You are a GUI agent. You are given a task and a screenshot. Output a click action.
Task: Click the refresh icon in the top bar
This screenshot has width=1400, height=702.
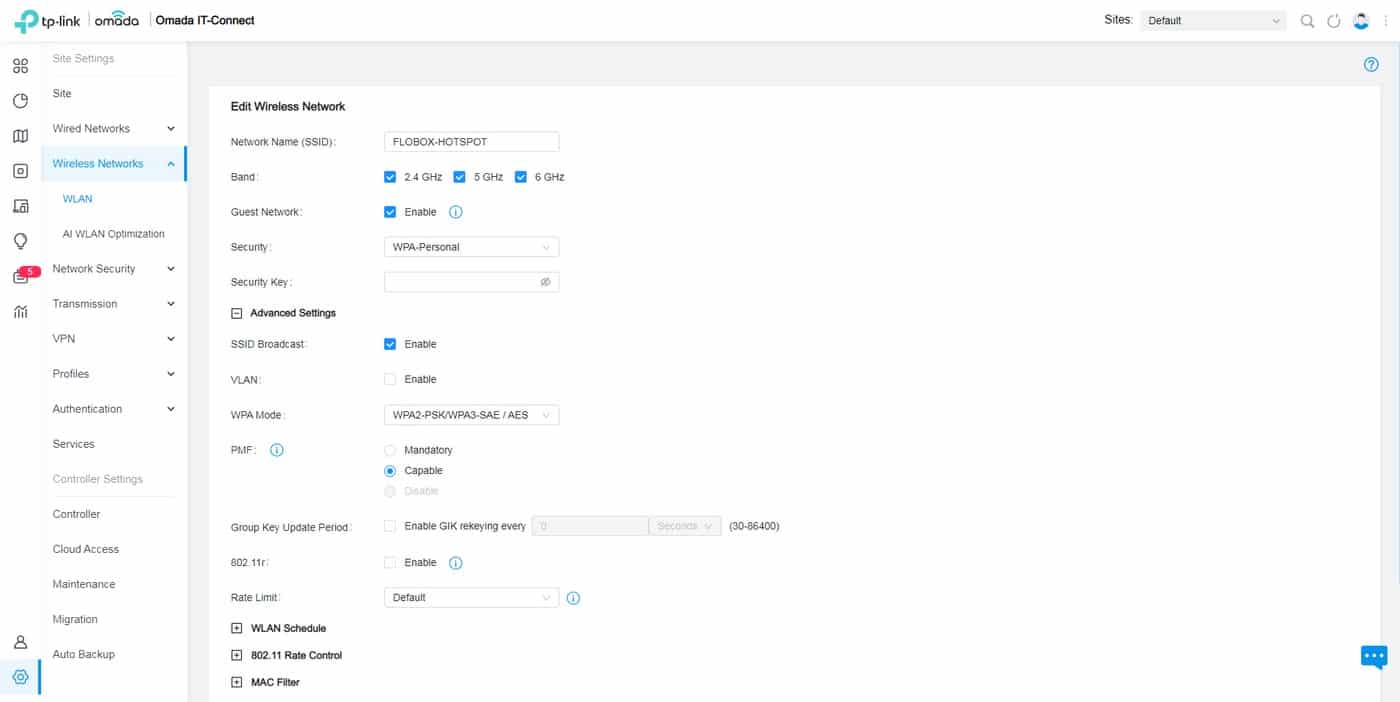coord(1333,21)
